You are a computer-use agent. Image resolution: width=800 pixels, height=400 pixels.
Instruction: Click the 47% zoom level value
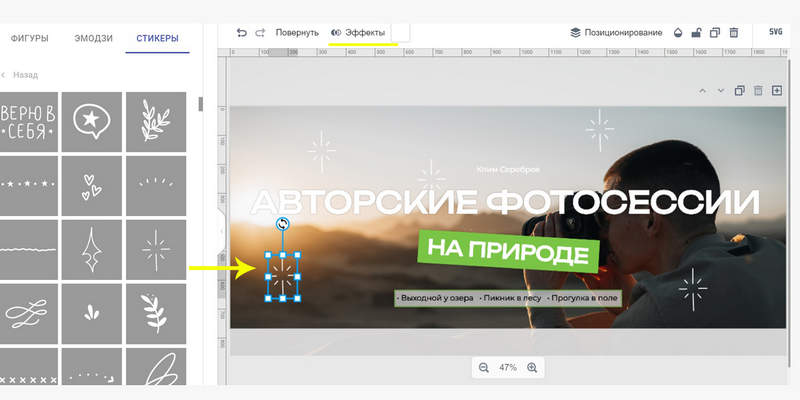pyautogui.click(x=508, y=367)
